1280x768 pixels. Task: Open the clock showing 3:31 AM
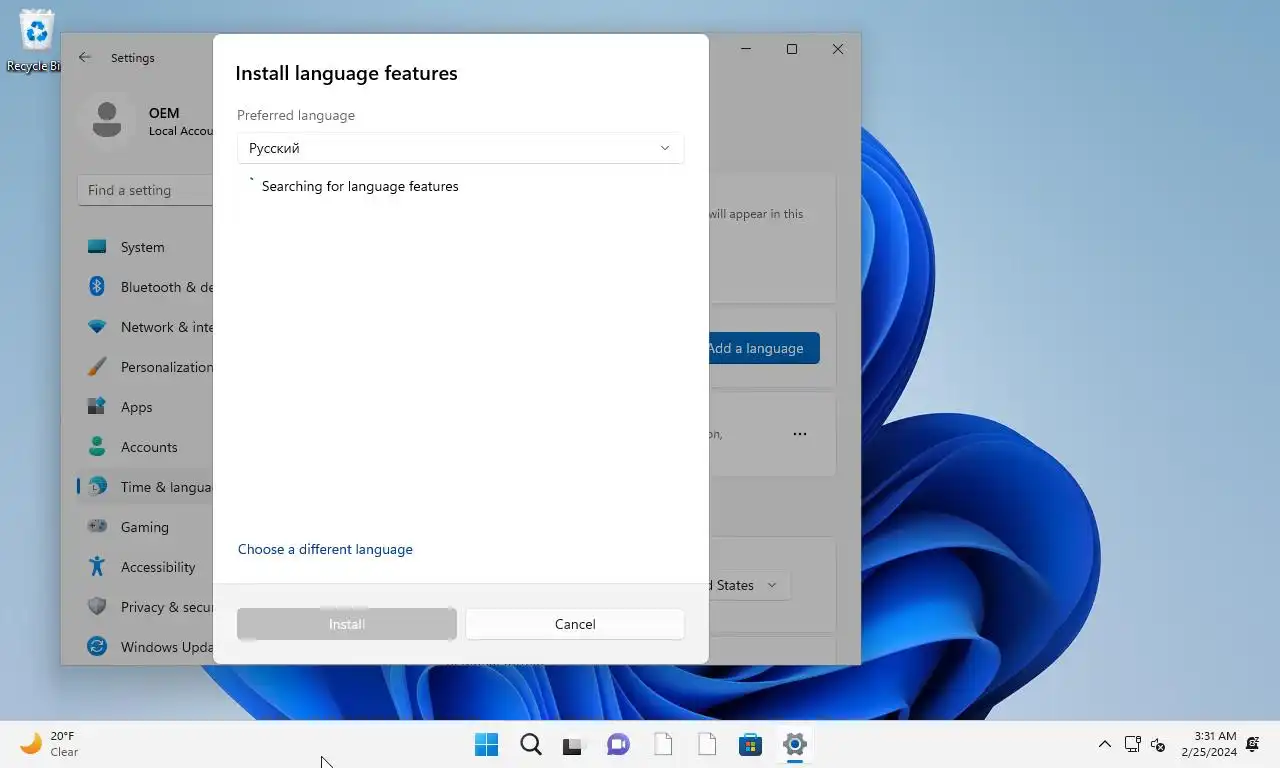click(x=1209, y=744)
